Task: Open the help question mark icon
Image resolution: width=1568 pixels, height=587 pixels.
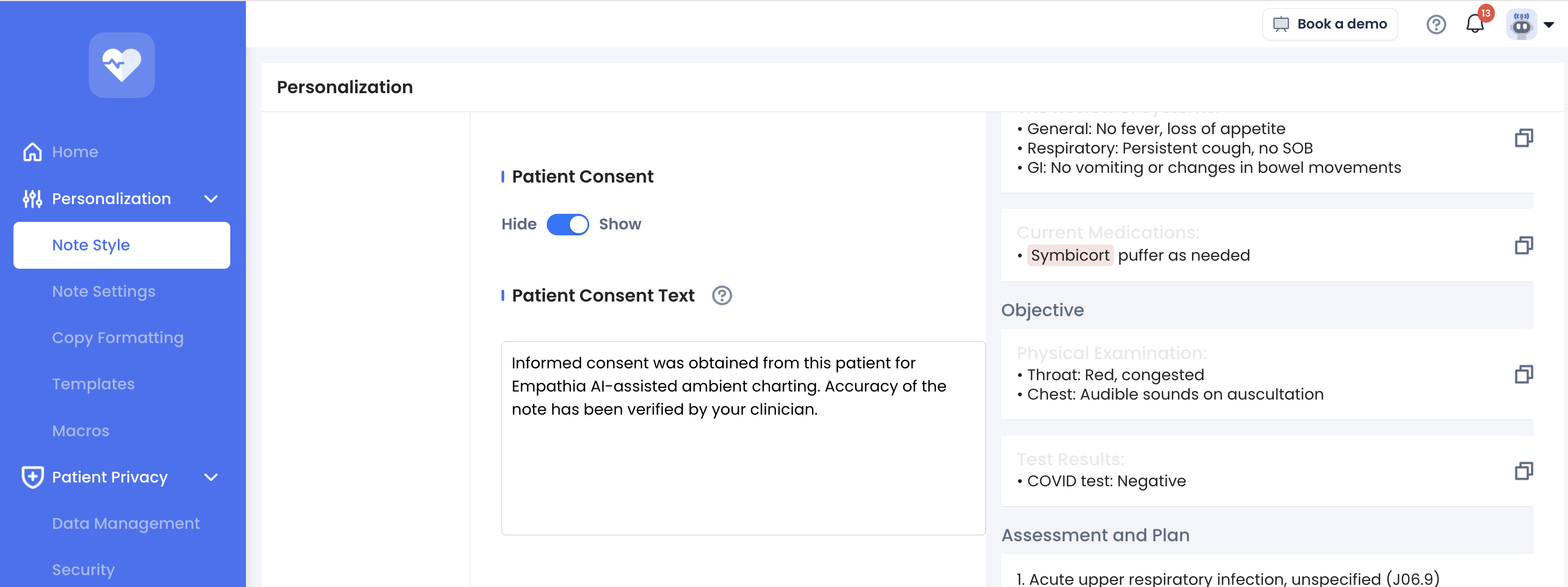Action: (1435, 24)
